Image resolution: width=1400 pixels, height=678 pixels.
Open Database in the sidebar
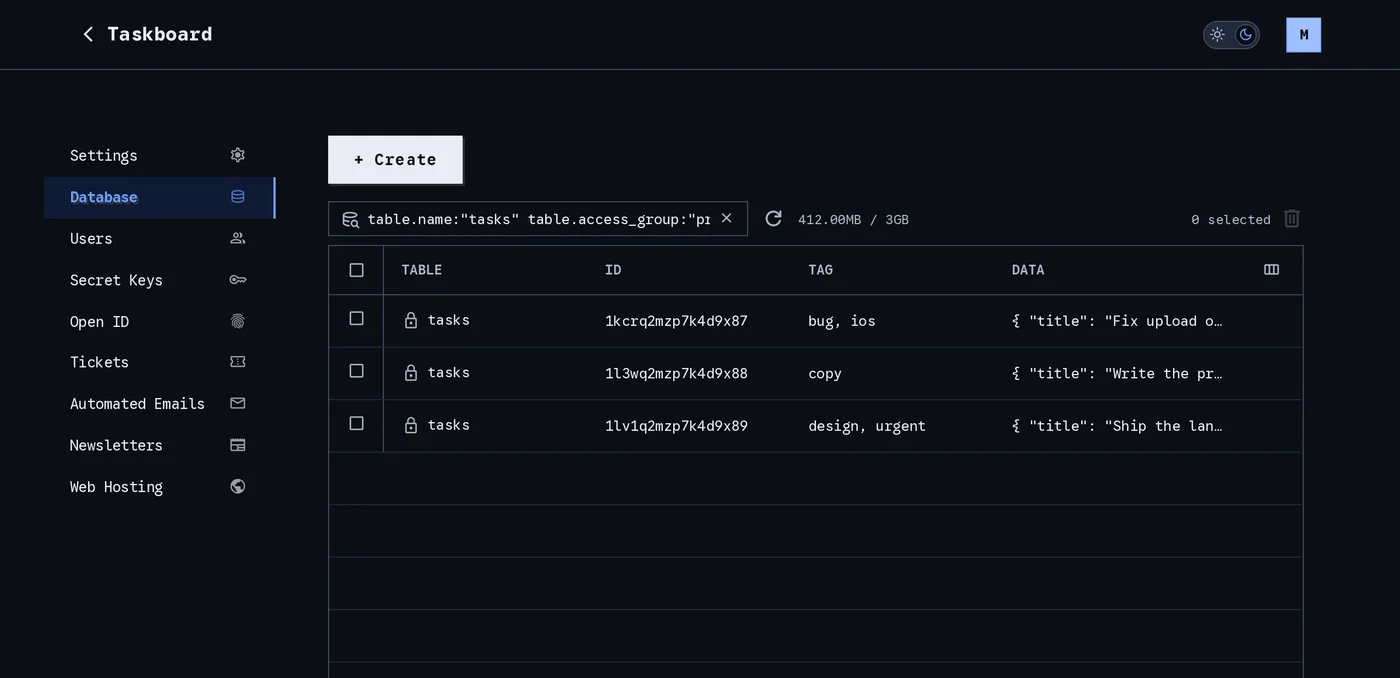[x=159, y=197]
